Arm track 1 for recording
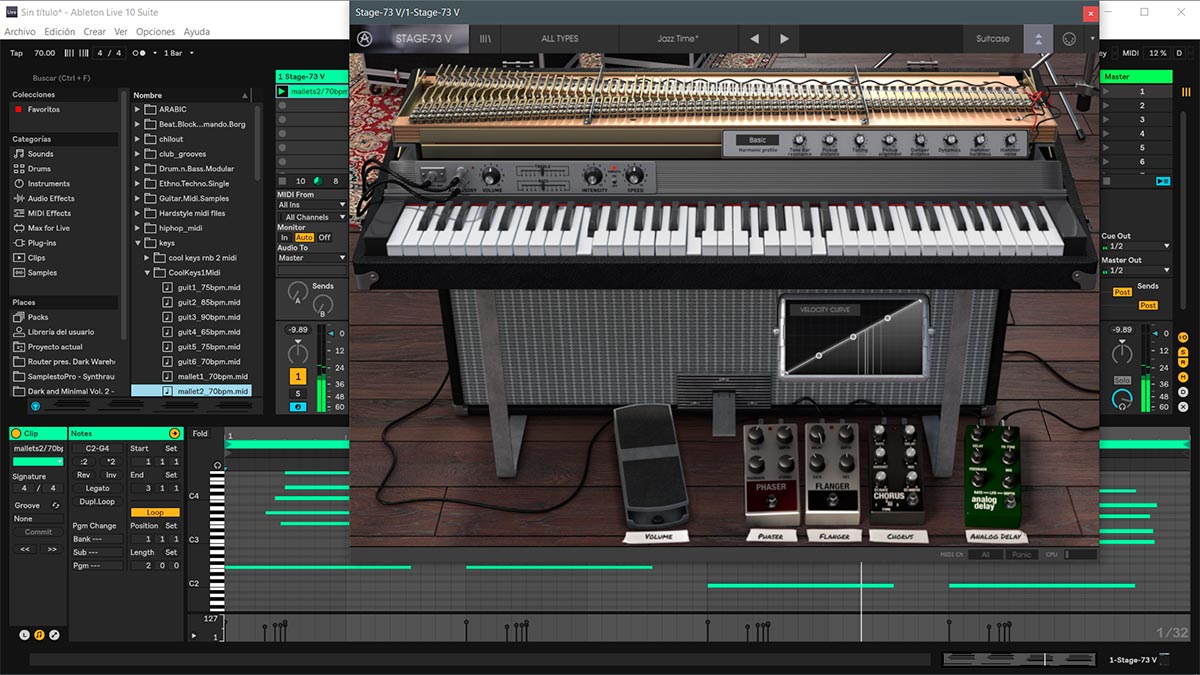Image resolution: width=1200 pixels, height=675 pixels. [298, 406]
